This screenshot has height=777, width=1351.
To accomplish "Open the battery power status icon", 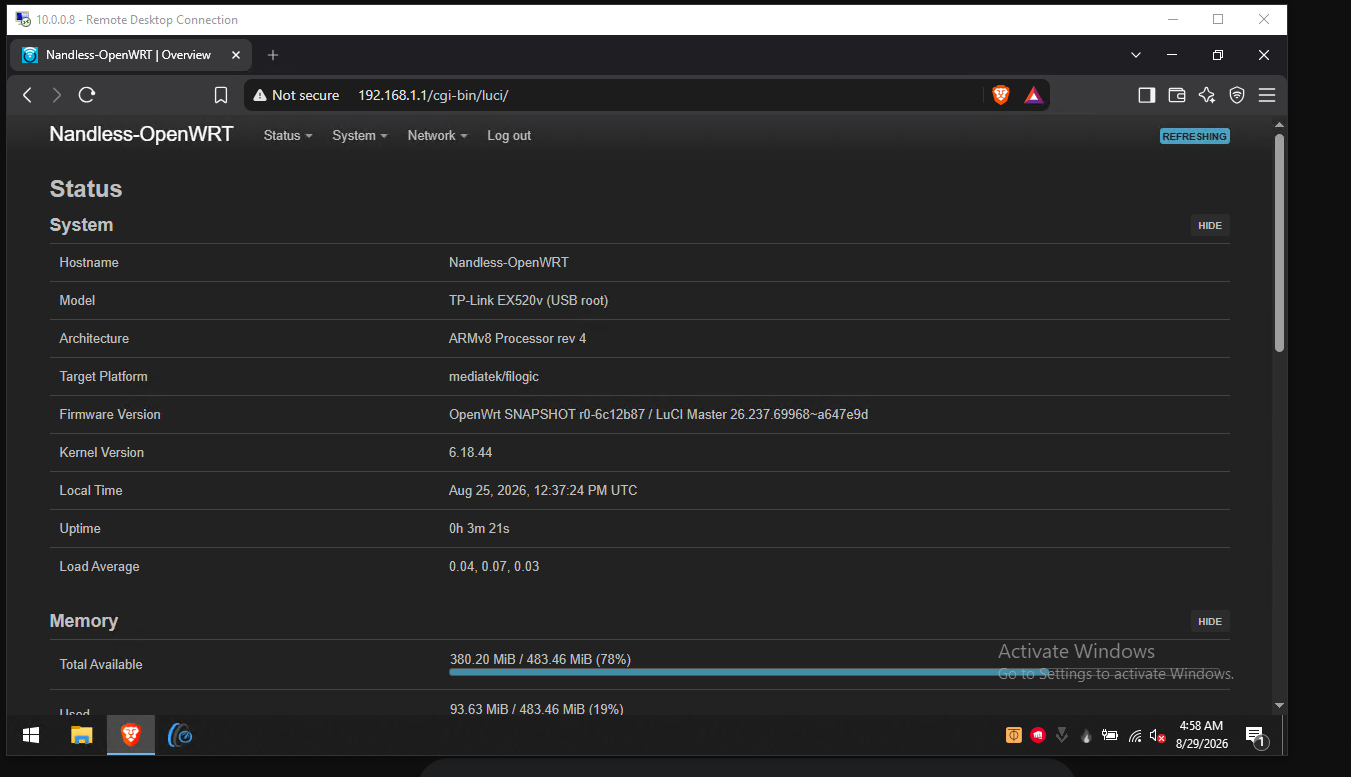I will pyautogui.click(x=1110, y=736).
